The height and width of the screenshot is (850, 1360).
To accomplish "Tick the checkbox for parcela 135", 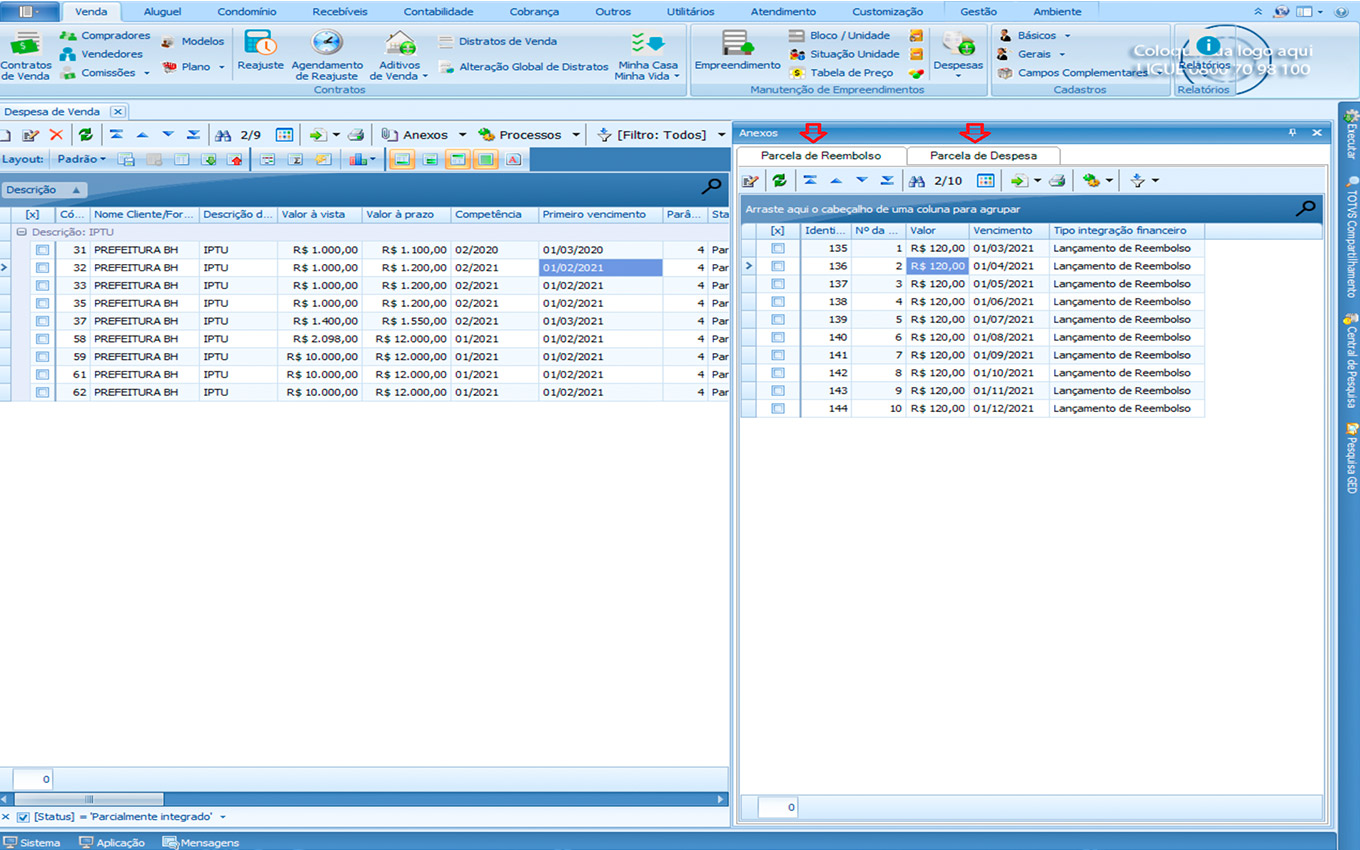I will tap(778, 248).
